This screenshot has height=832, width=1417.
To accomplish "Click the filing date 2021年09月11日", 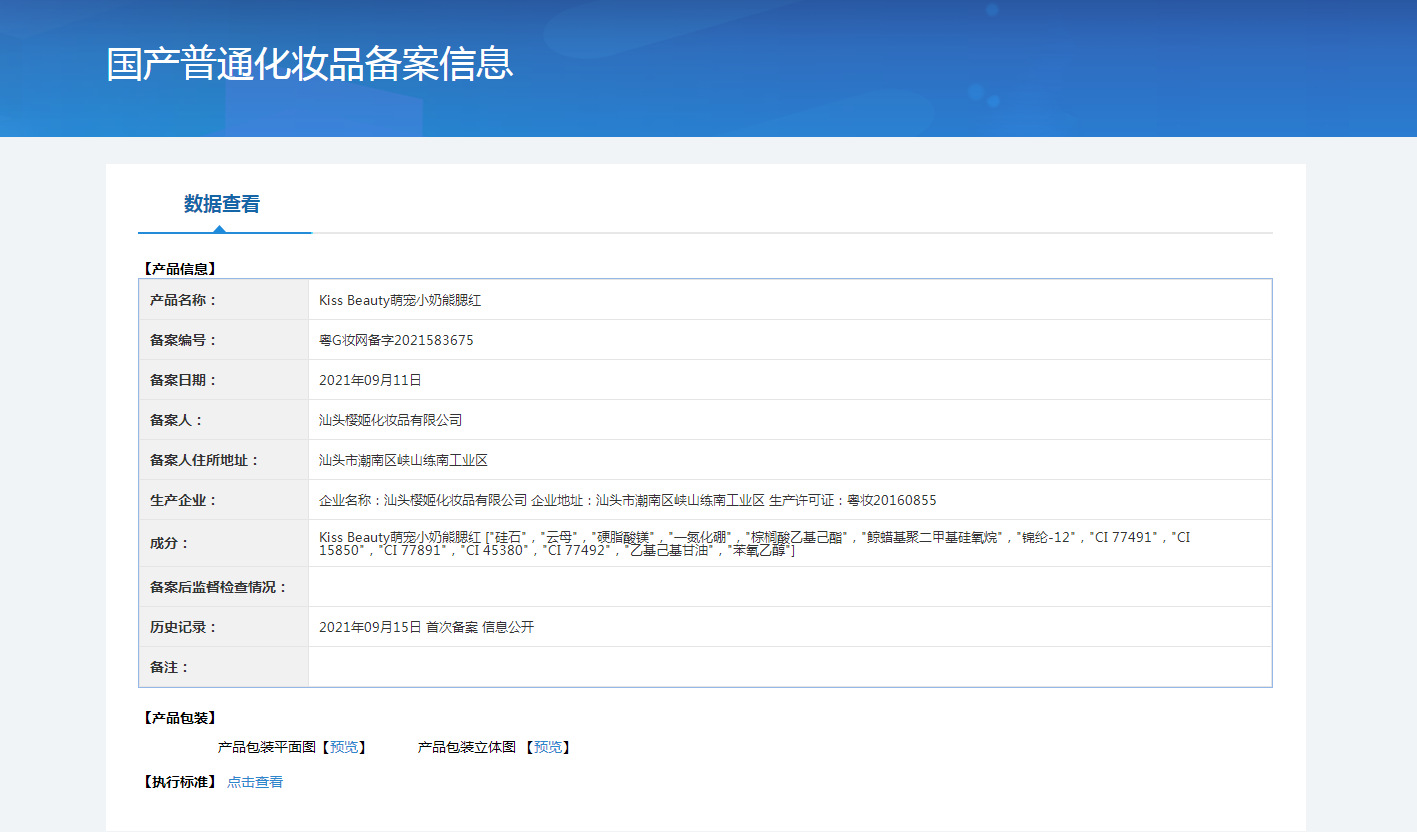I will click(370, 380).
